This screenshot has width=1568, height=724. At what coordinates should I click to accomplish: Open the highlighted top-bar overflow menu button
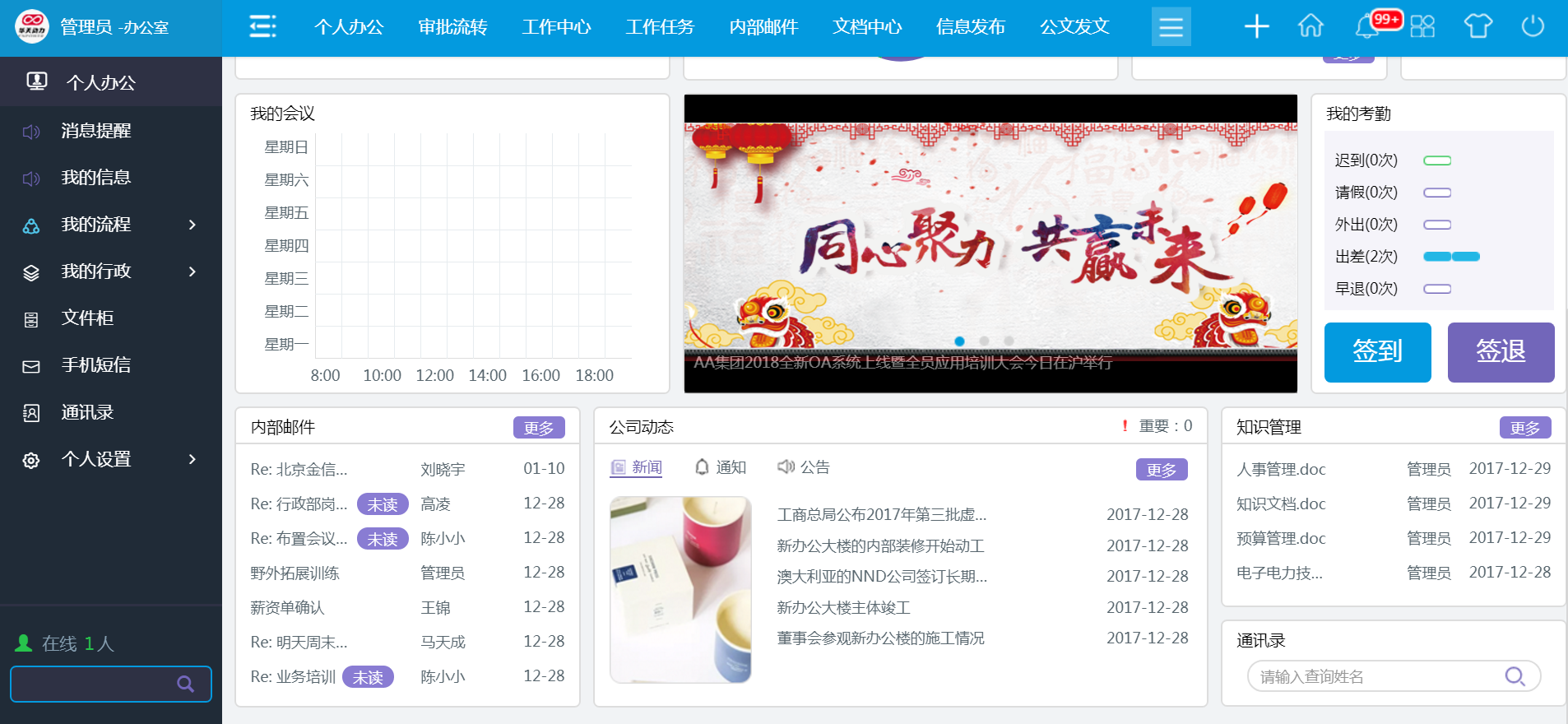(x=1171, y=27)
